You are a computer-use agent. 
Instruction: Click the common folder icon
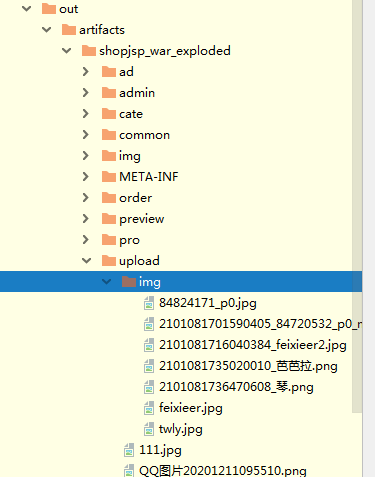tap(109, 135)
